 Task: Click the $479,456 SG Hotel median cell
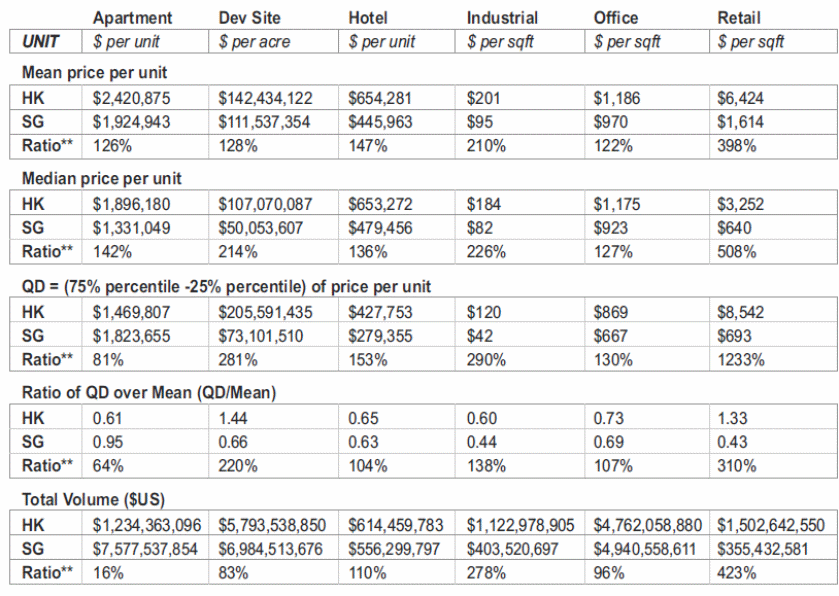[x=380, y=229]
